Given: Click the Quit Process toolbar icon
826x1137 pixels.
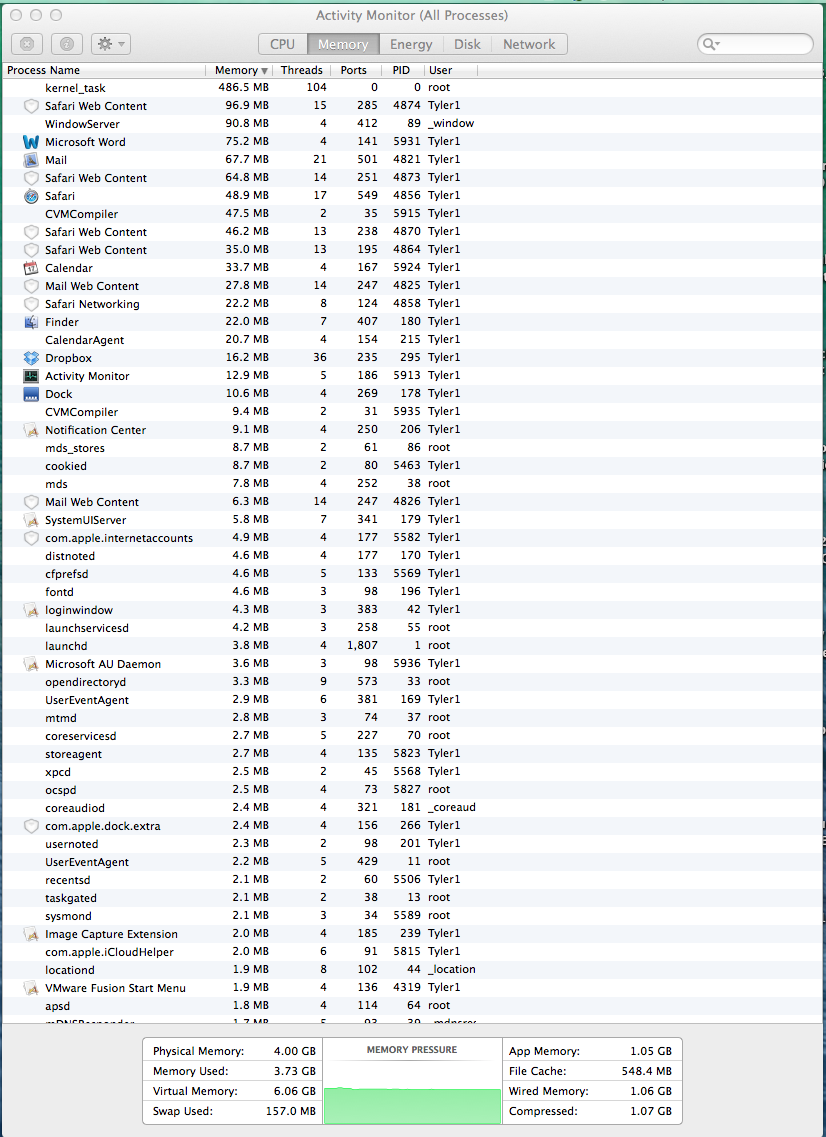Looking at the screenshot, I should pos(27,44).
